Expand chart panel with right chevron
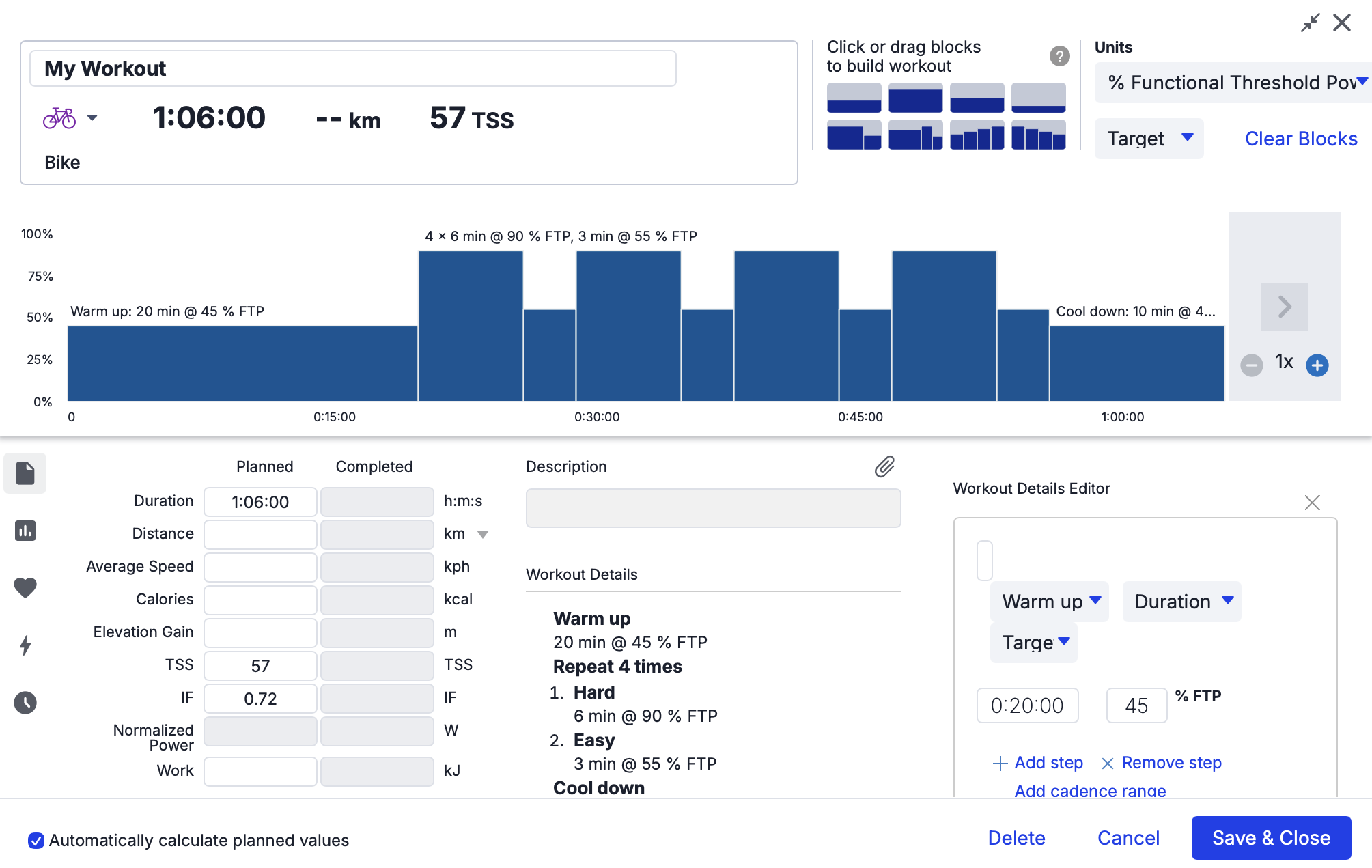Image resolution: width=1372 pixels, height=868 pixels. (x=1284, y=307)
